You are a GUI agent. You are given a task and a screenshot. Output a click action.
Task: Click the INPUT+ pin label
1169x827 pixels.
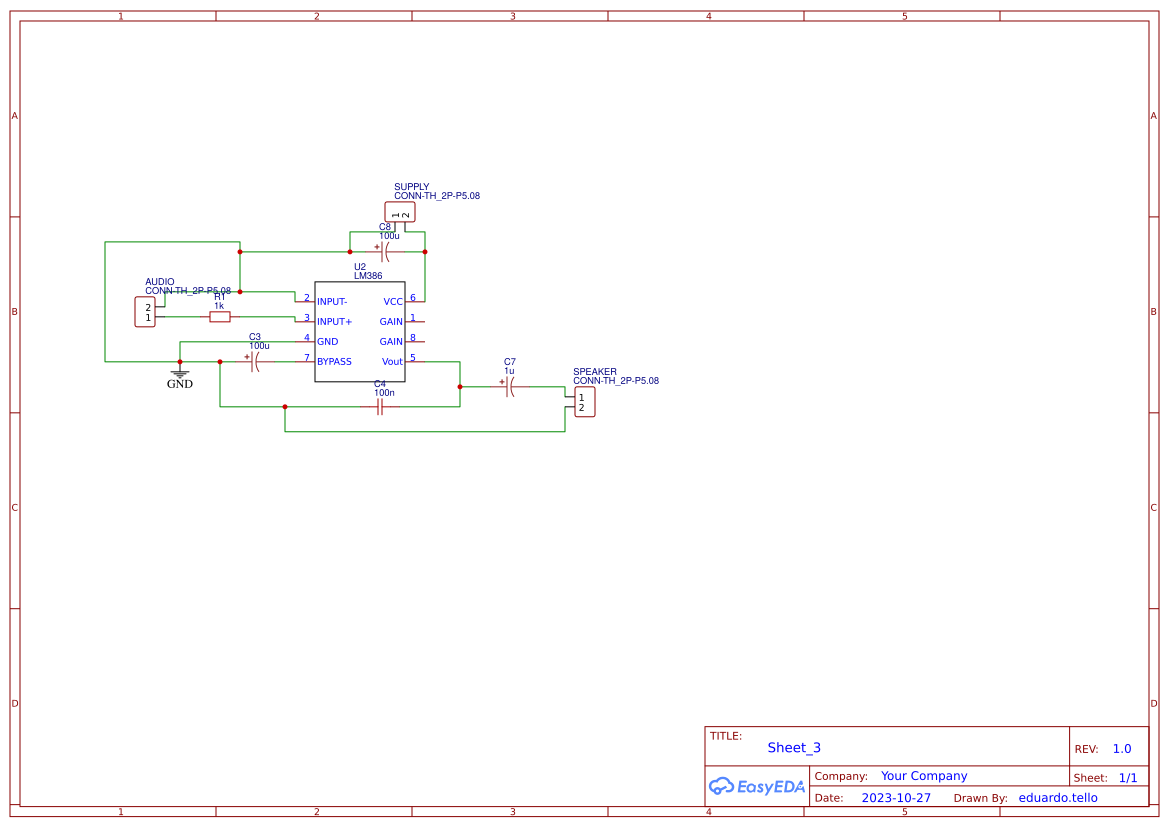coord(334,322)
